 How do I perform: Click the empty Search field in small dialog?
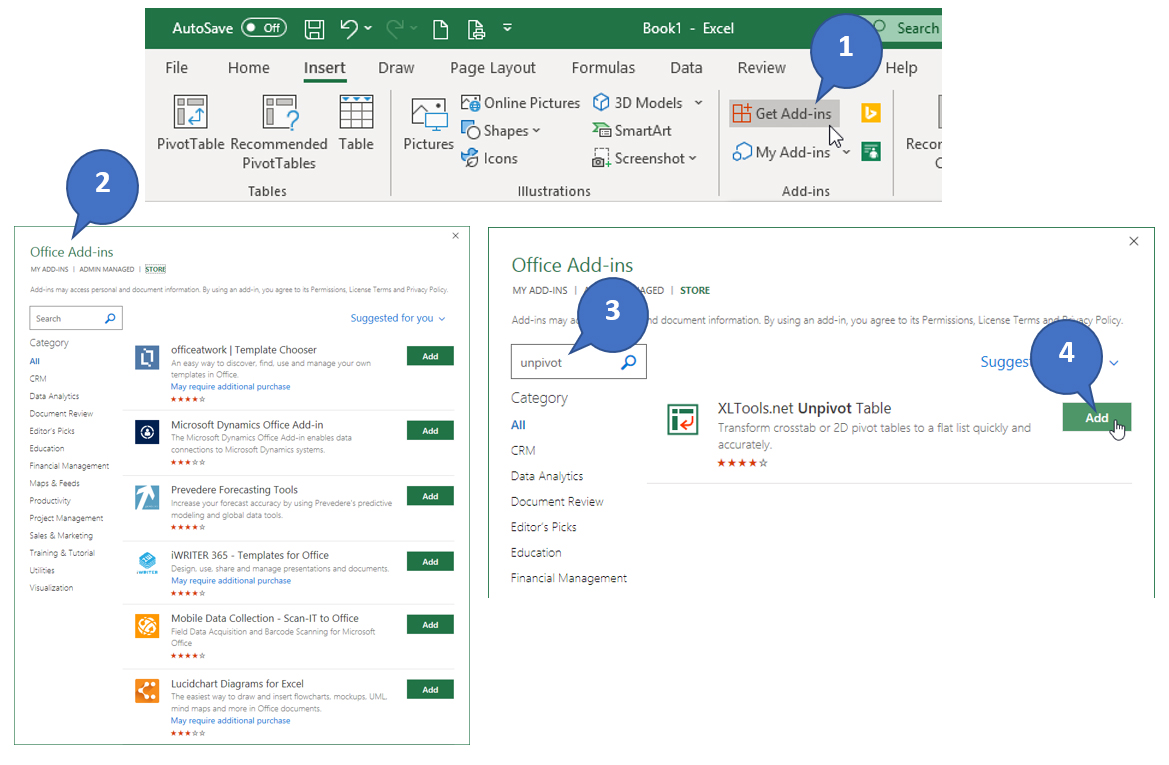pyautogui.click(x=75, y=318)
